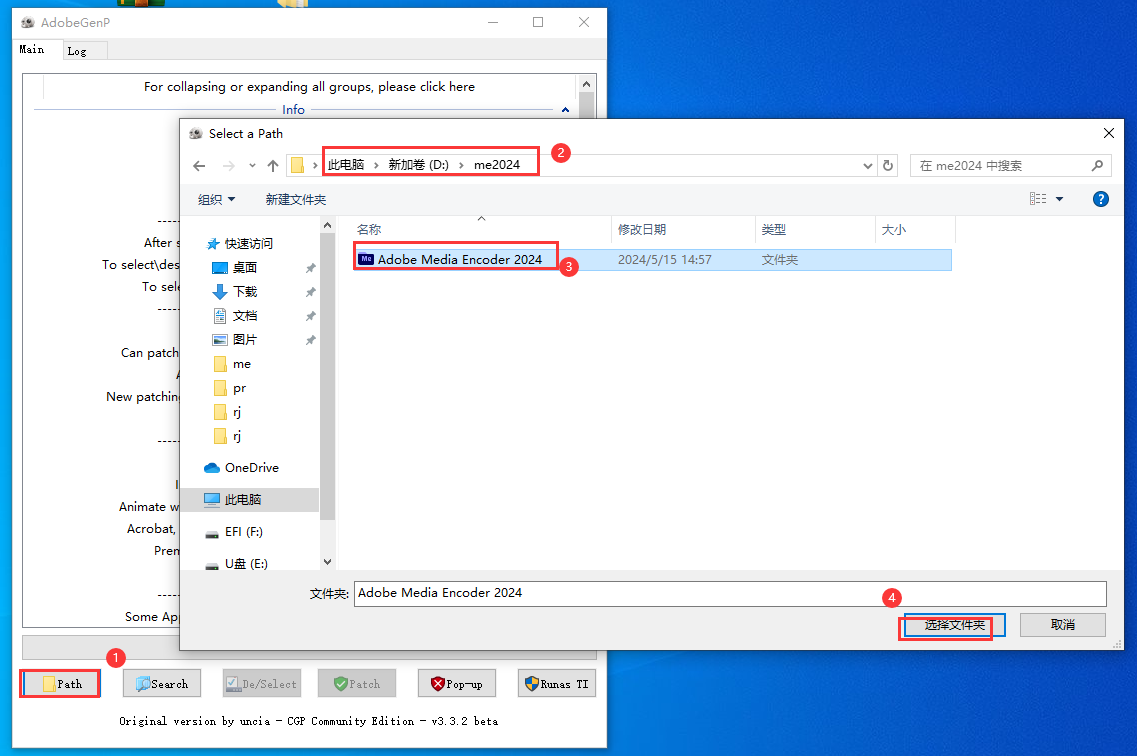Sort by the 大小 column header
The width and height of the screenshot is (1137, 756).
click(x=915, y=230)
